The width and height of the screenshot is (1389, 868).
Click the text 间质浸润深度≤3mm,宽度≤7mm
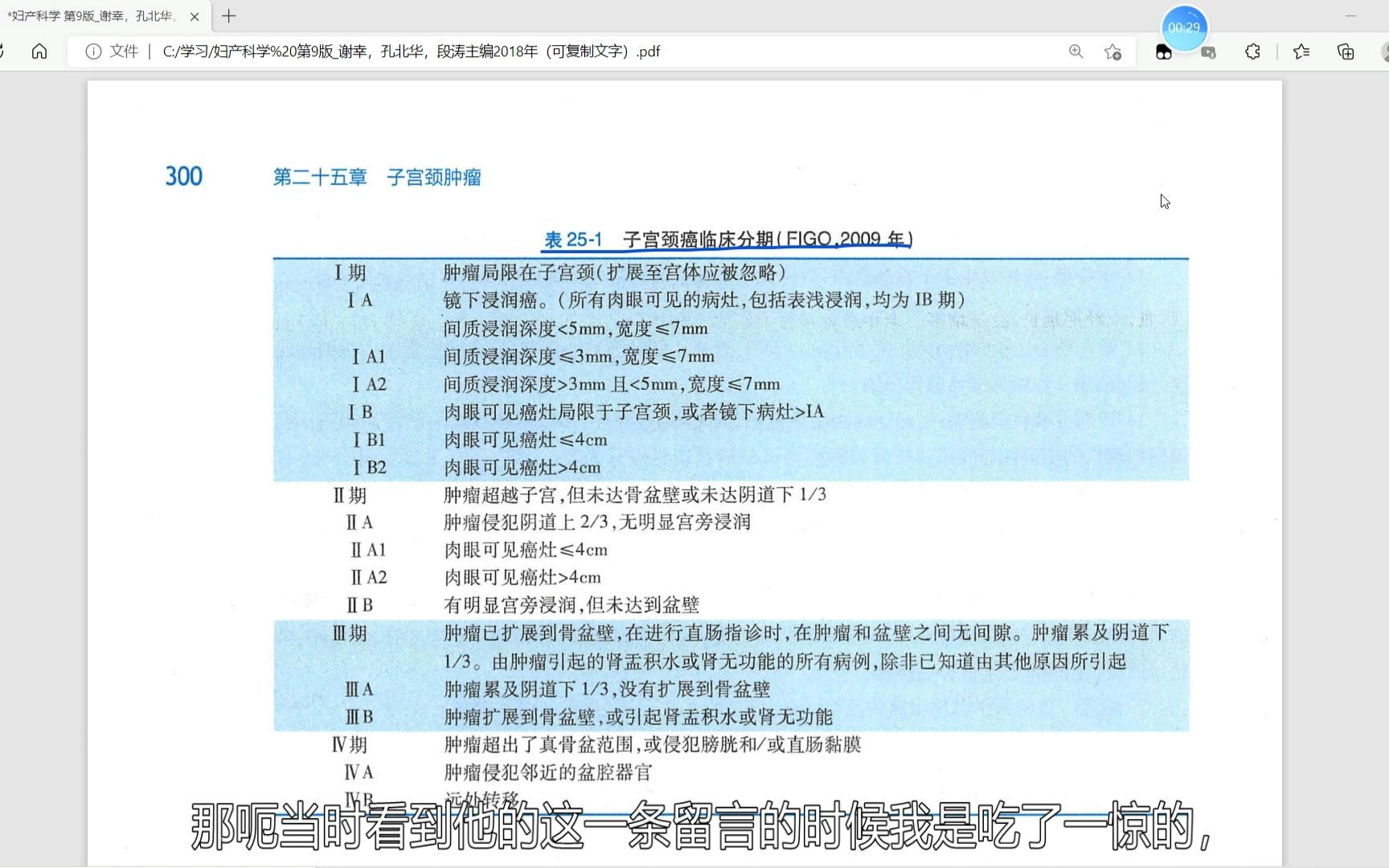click(579, 356)
